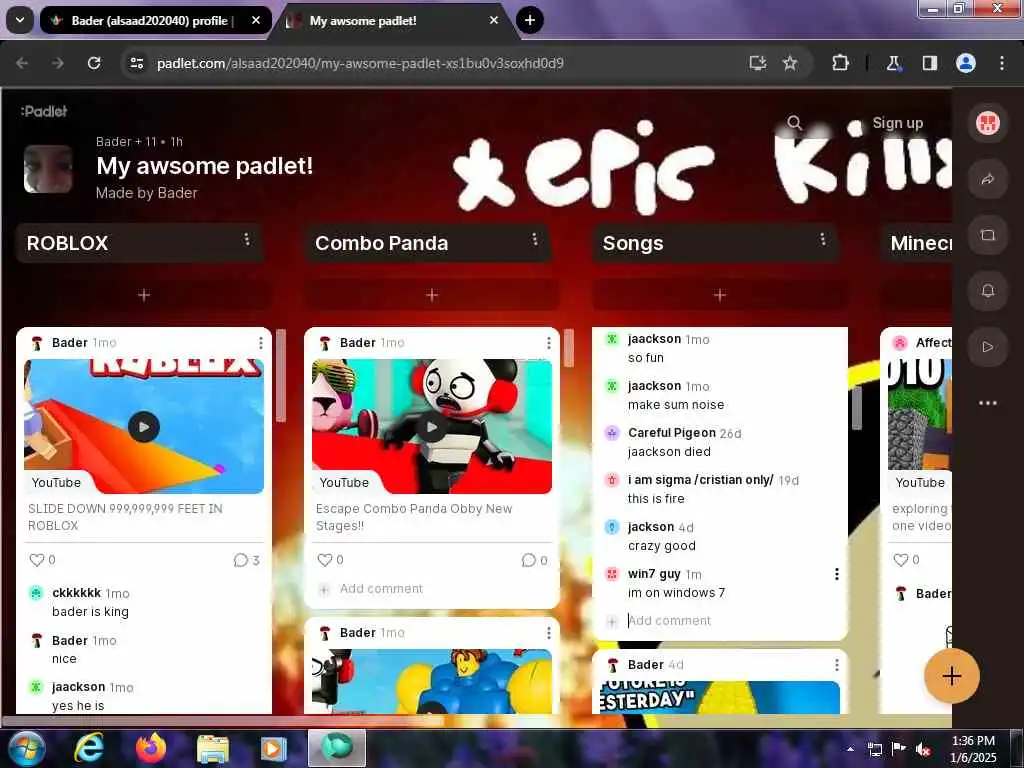
Task: Open Windows Start menu
Action: 26,748
